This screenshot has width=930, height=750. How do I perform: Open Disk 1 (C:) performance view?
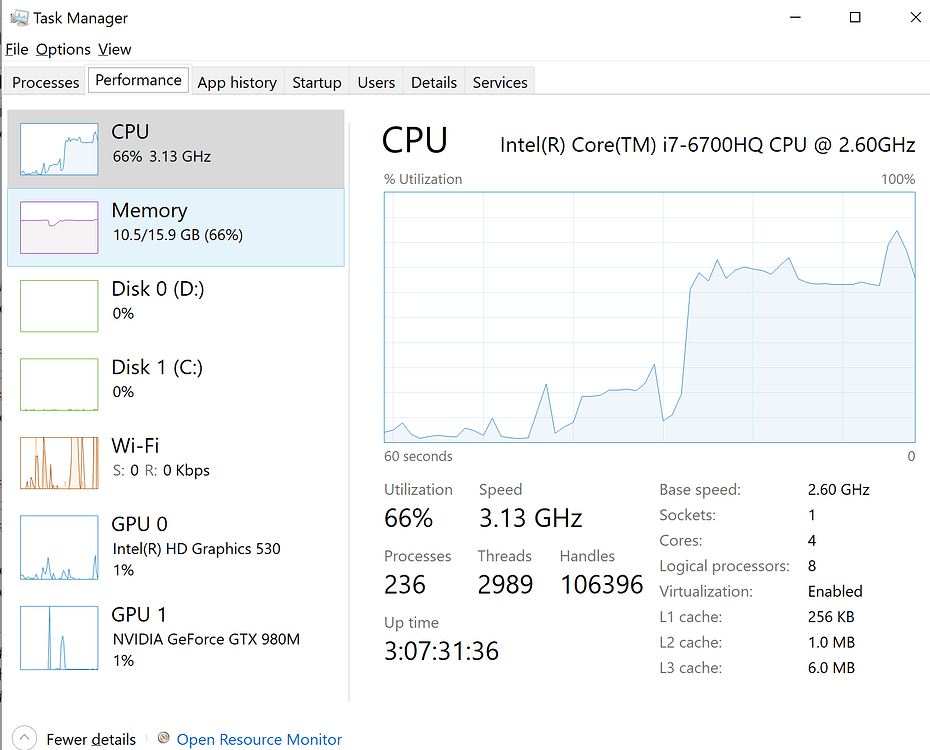point(158,378)
